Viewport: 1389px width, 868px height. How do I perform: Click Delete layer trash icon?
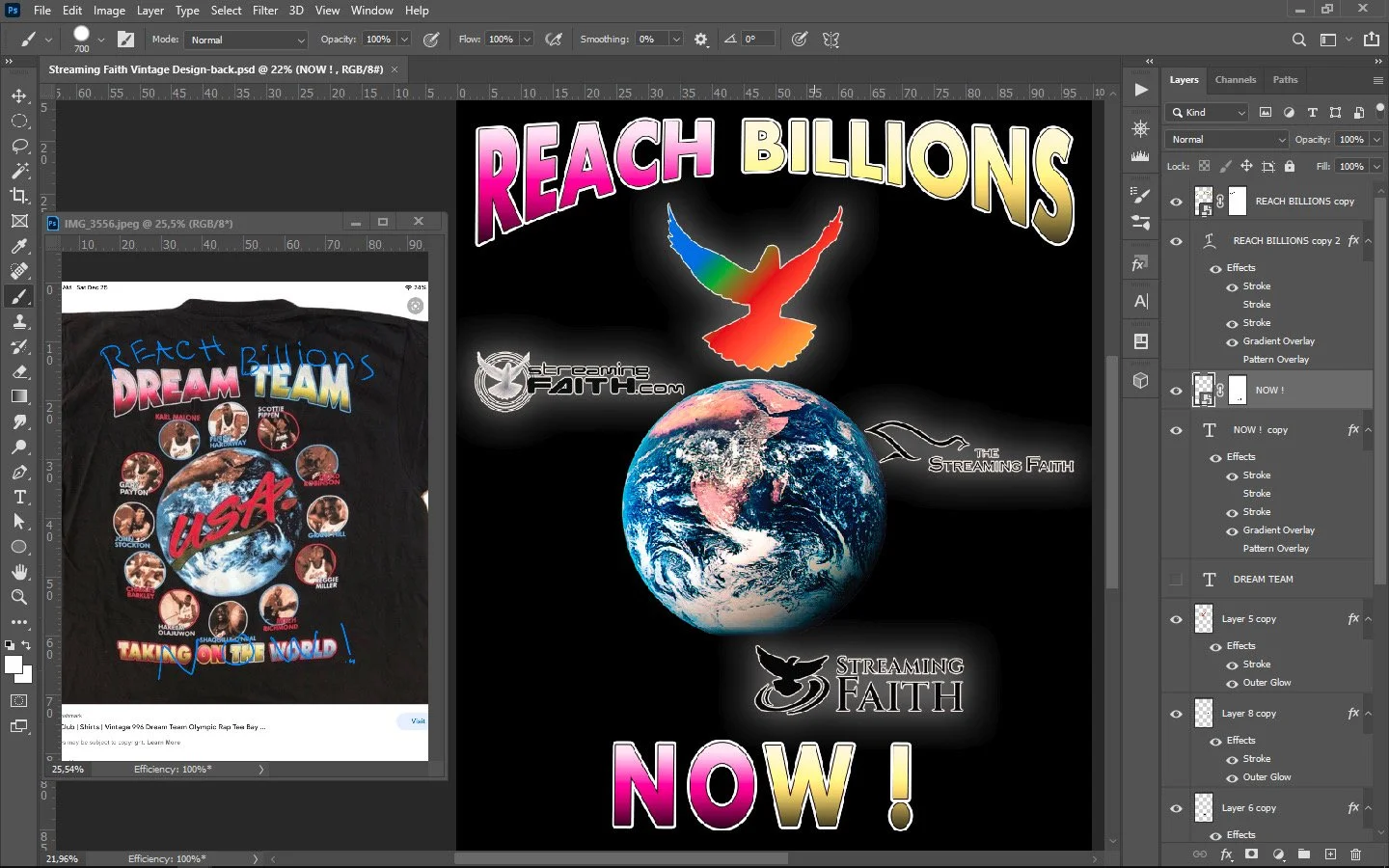pos(1355,854)
